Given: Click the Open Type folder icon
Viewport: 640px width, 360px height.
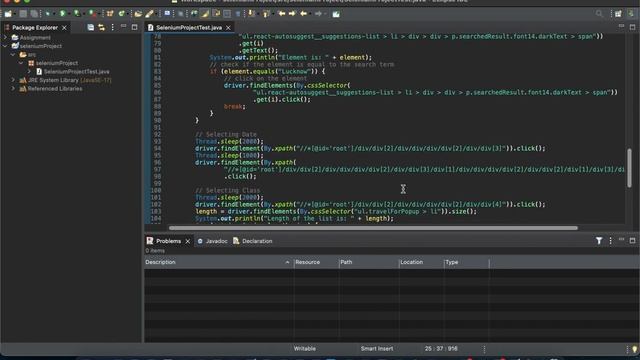Looking at the screenshot, I should (x=138, y=14).
